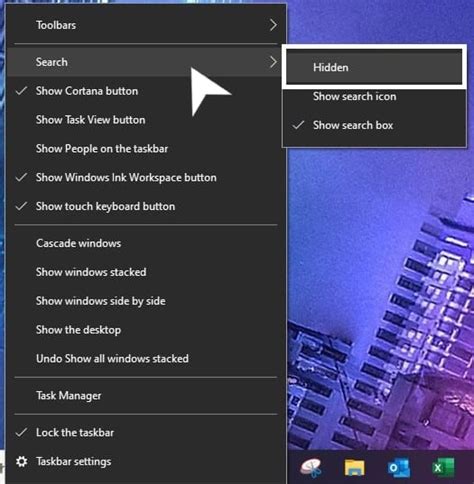Enable Show People on the taskbar
474x484 pixels.
(146, 149)
